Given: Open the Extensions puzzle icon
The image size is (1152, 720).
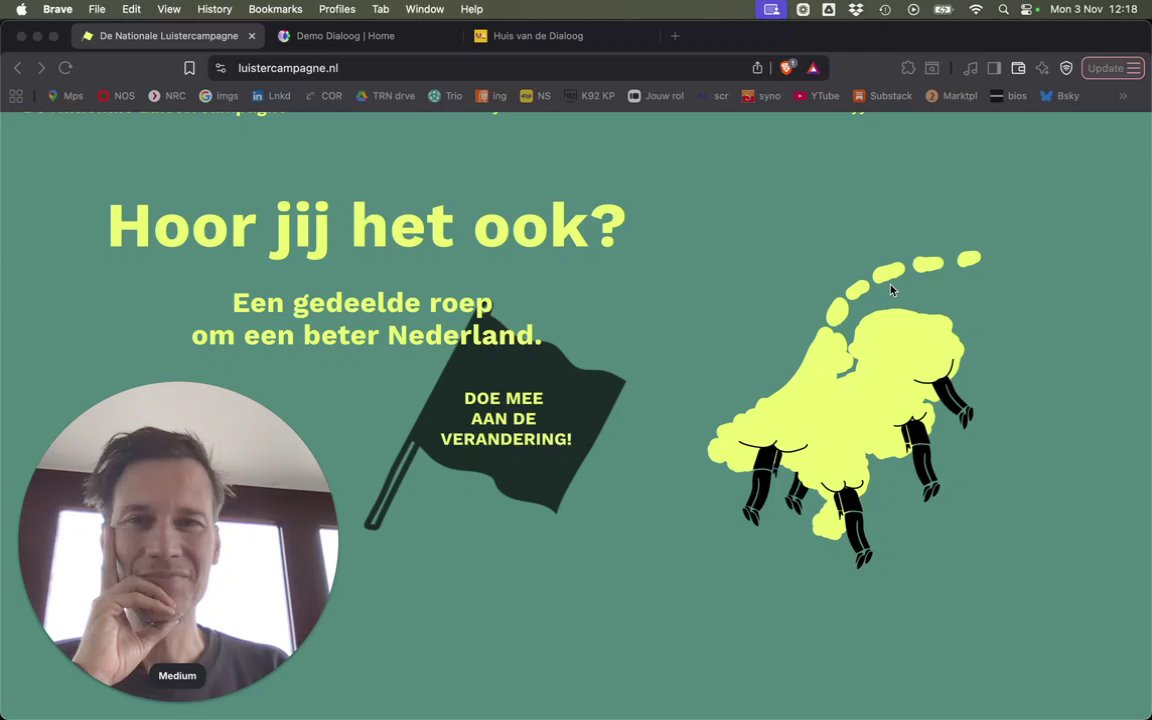Looking at the screenshot, I should 908,68.
